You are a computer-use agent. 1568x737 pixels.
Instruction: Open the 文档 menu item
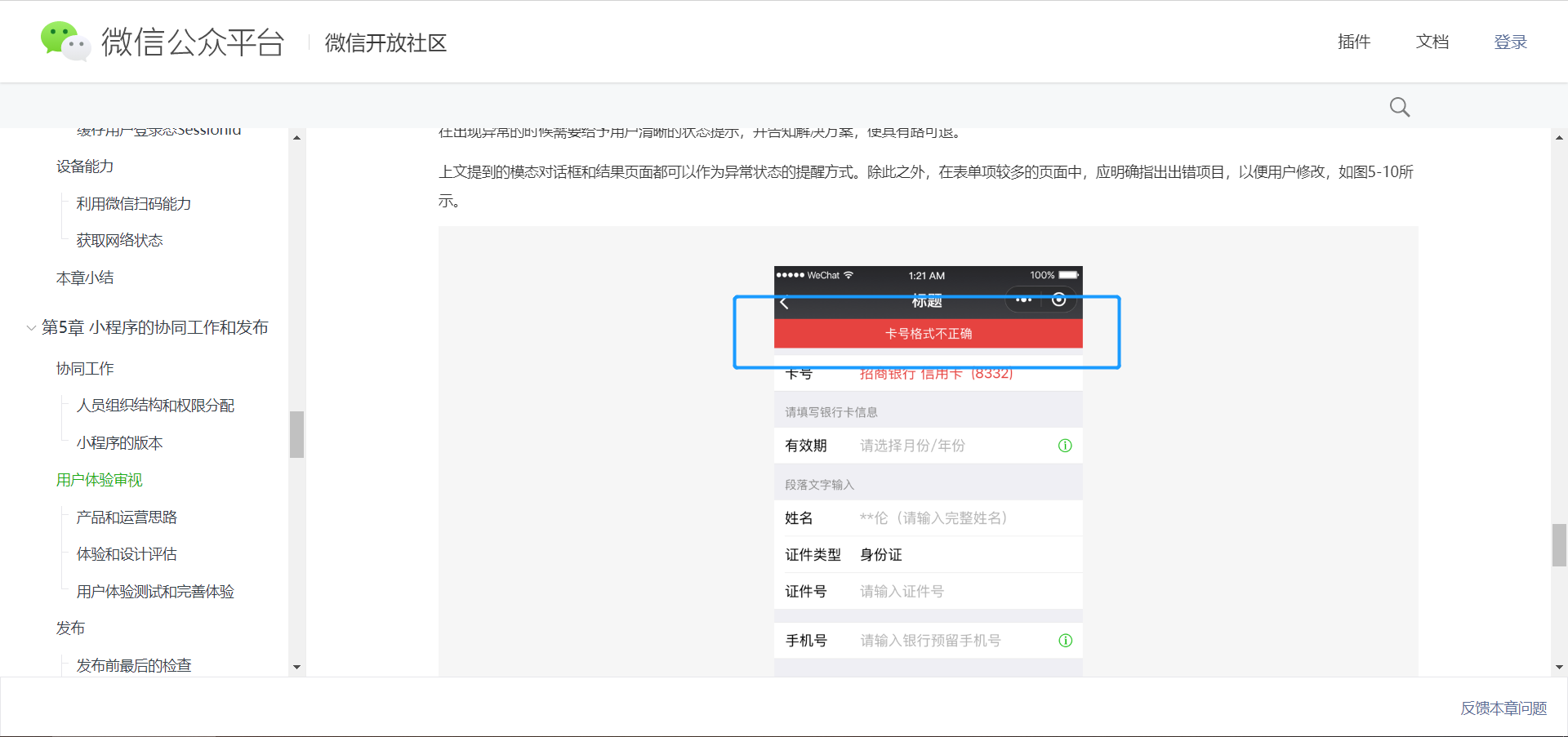pos(1432,42)
